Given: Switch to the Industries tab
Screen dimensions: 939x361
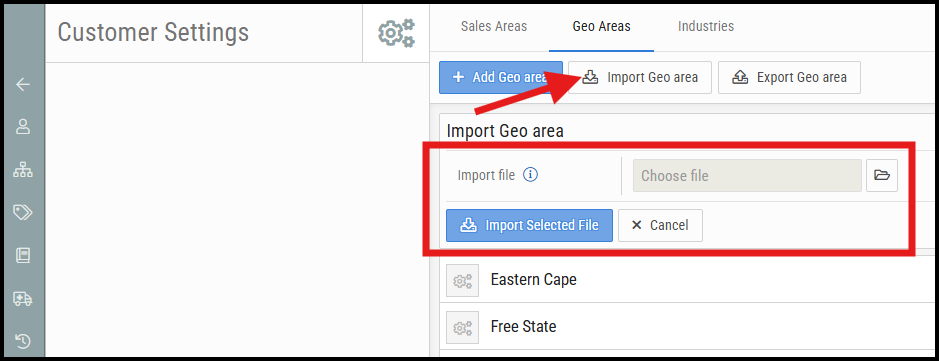Looking at the screenshot, I should [706, 26].
